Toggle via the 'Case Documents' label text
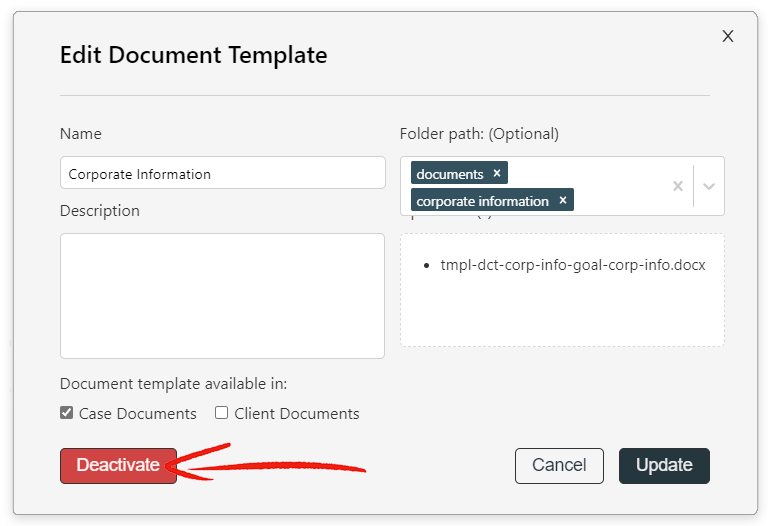The width and height of the screenshot is (768, 526). tap(138, 414)
